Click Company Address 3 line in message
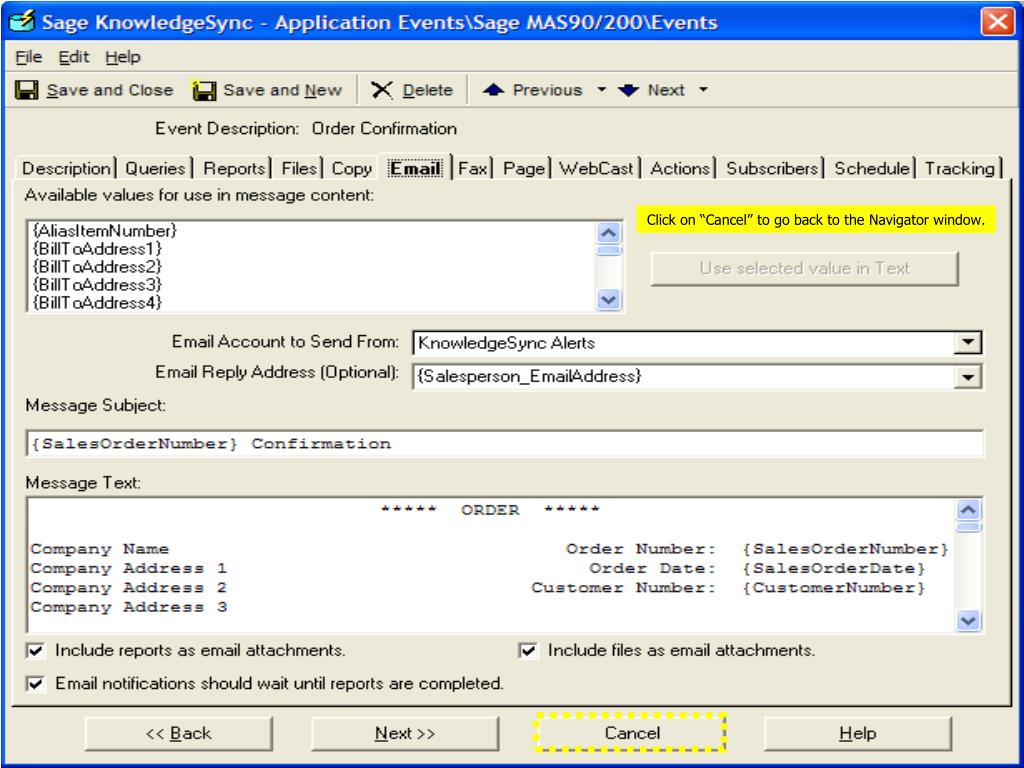The width and height of the screenshot is (1024, 768). click(x=129, y=607)
